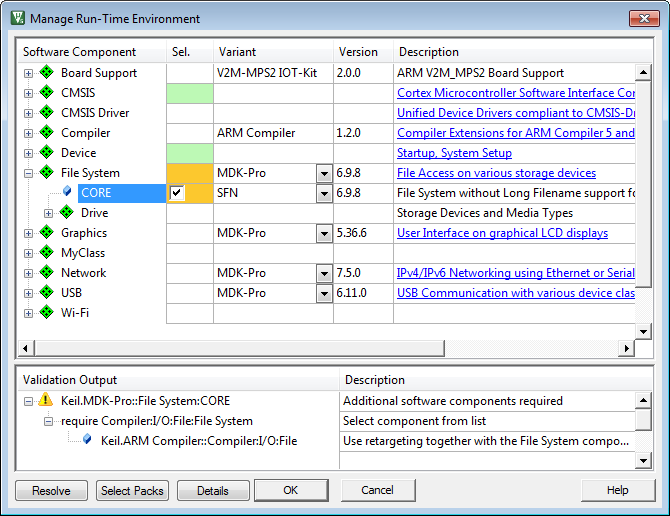Collapse the File System tree node

pyautogui.click(x=29, y=173)
